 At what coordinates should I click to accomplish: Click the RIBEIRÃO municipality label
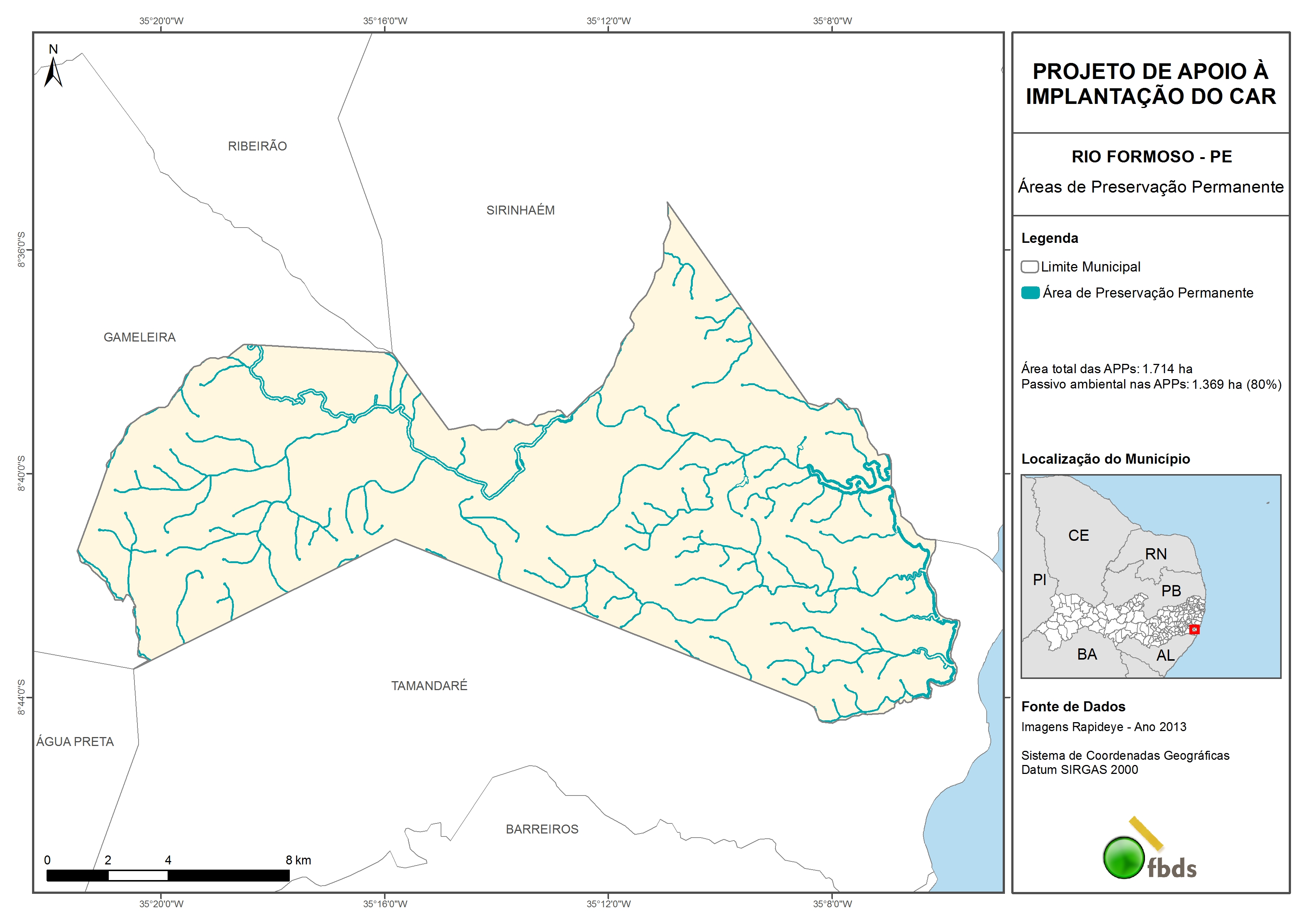(x=257, y=146)
